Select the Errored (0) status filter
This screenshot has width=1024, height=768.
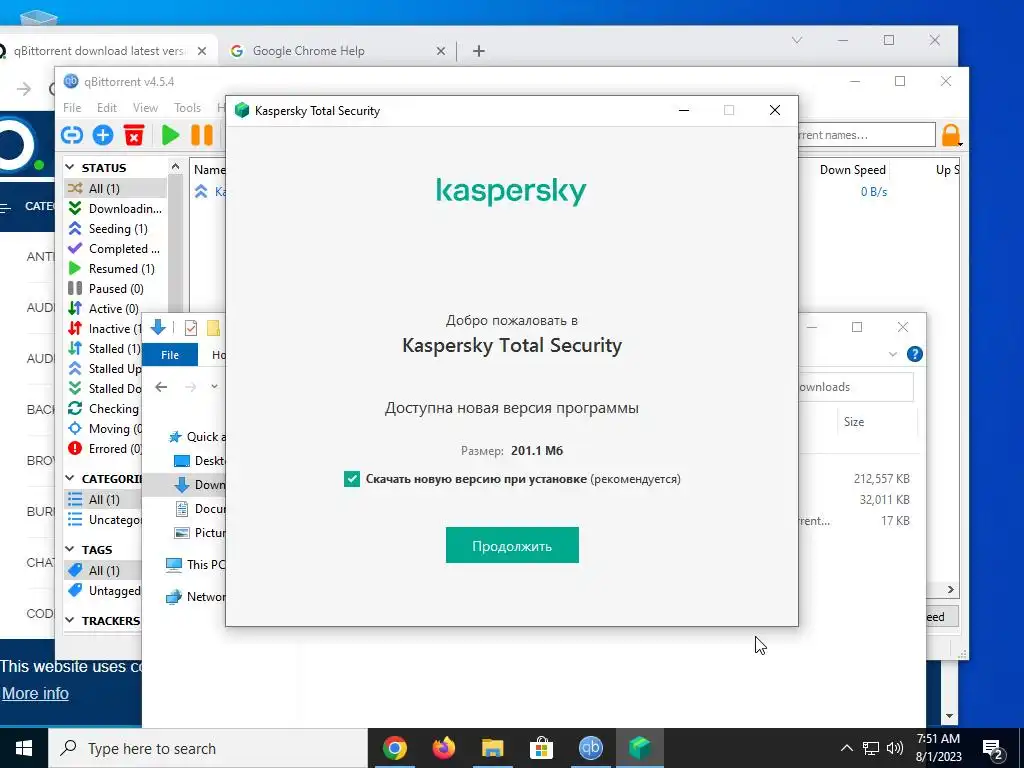click(104, 449)
